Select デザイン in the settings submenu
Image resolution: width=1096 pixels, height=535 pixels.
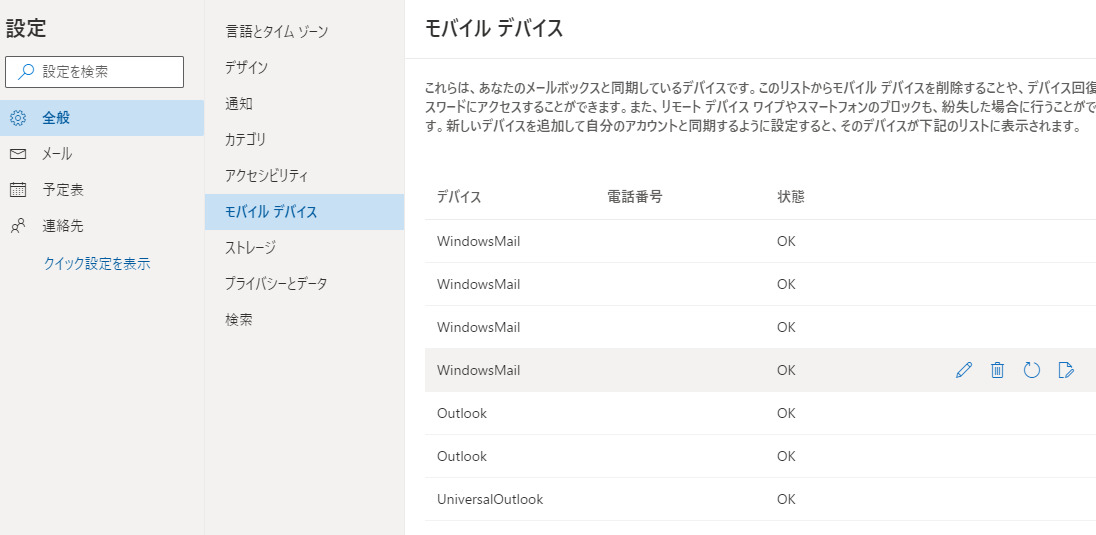click(246, 68)
